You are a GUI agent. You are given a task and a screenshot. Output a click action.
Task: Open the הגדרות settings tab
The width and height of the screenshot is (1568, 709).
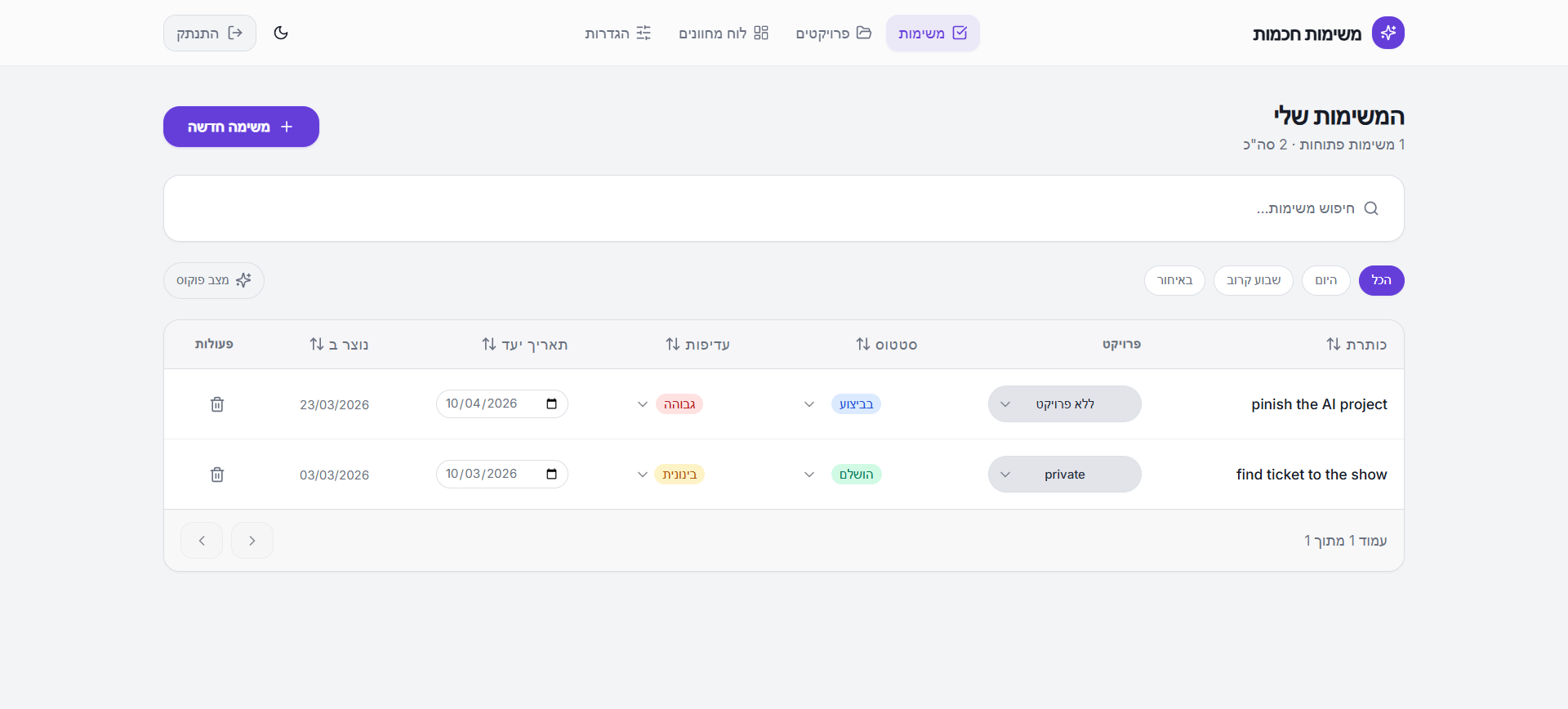click(x=617, y=33)
